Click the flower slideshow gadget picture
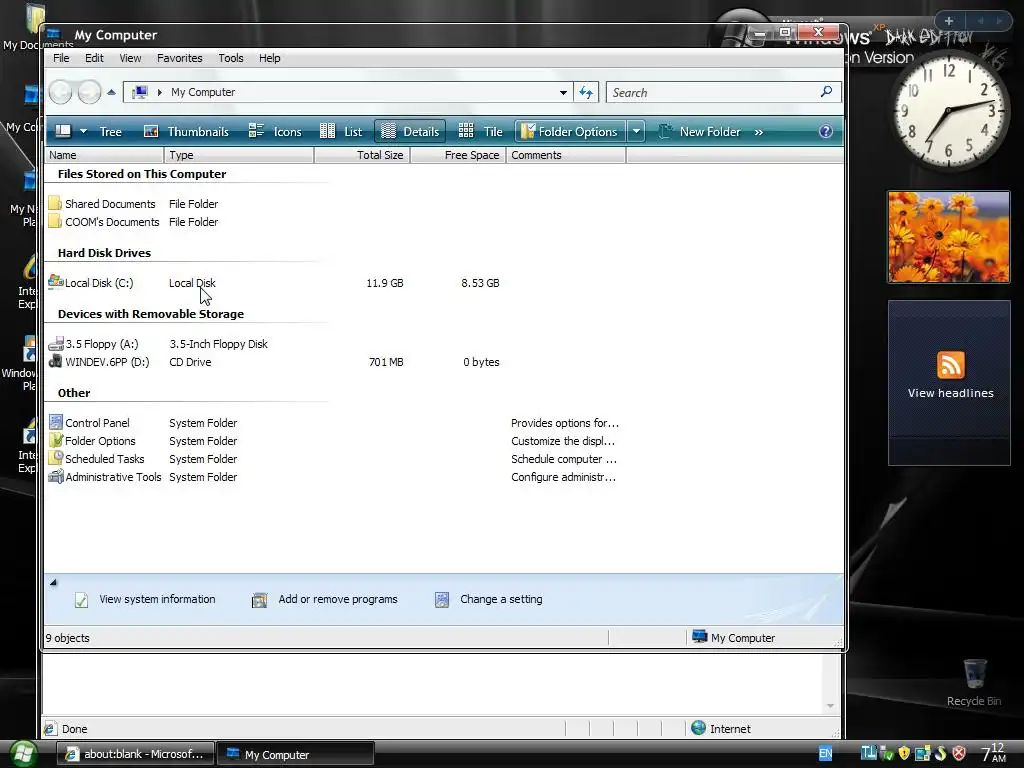1024x768 pixels. coord(948,236)
